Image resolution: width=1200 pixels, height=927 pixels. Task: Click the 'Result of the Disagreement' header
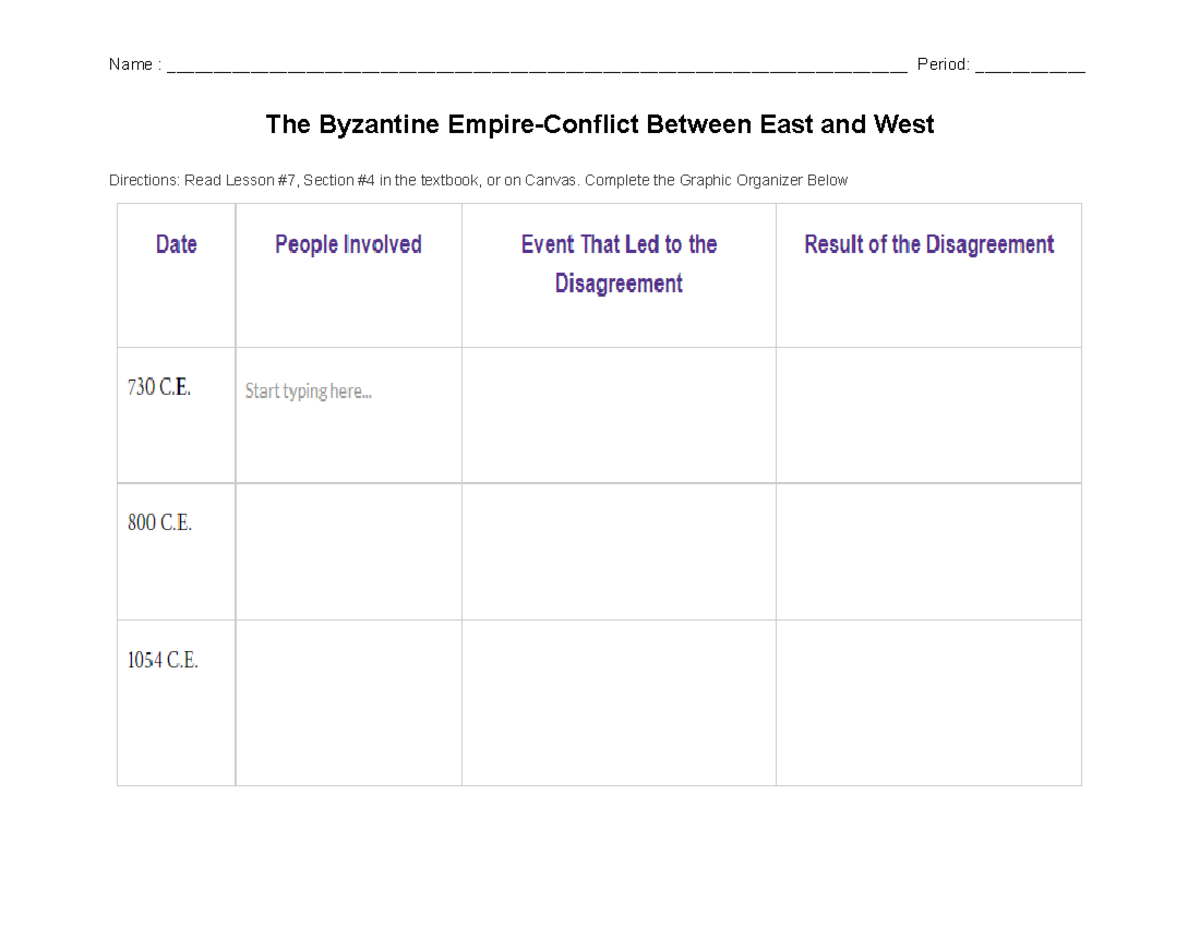[929, 244]
